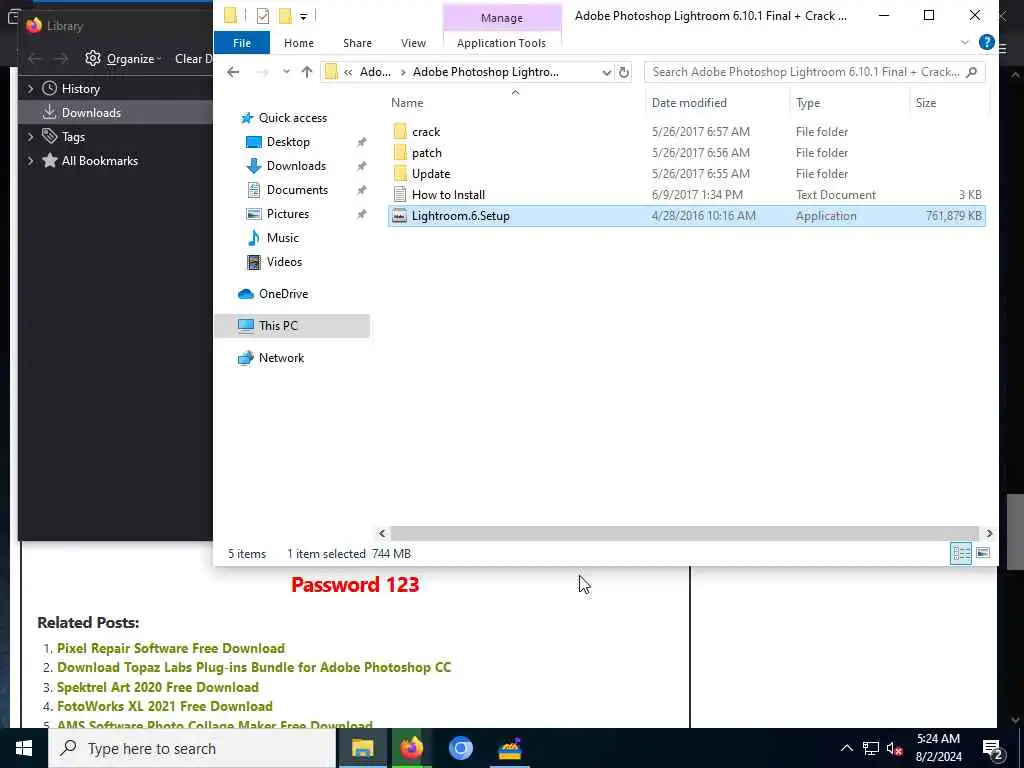Open recent locations dropdown arrow
Image resolution: width=1024 pixels, height=768 pixels.
[x=286, y=72]
